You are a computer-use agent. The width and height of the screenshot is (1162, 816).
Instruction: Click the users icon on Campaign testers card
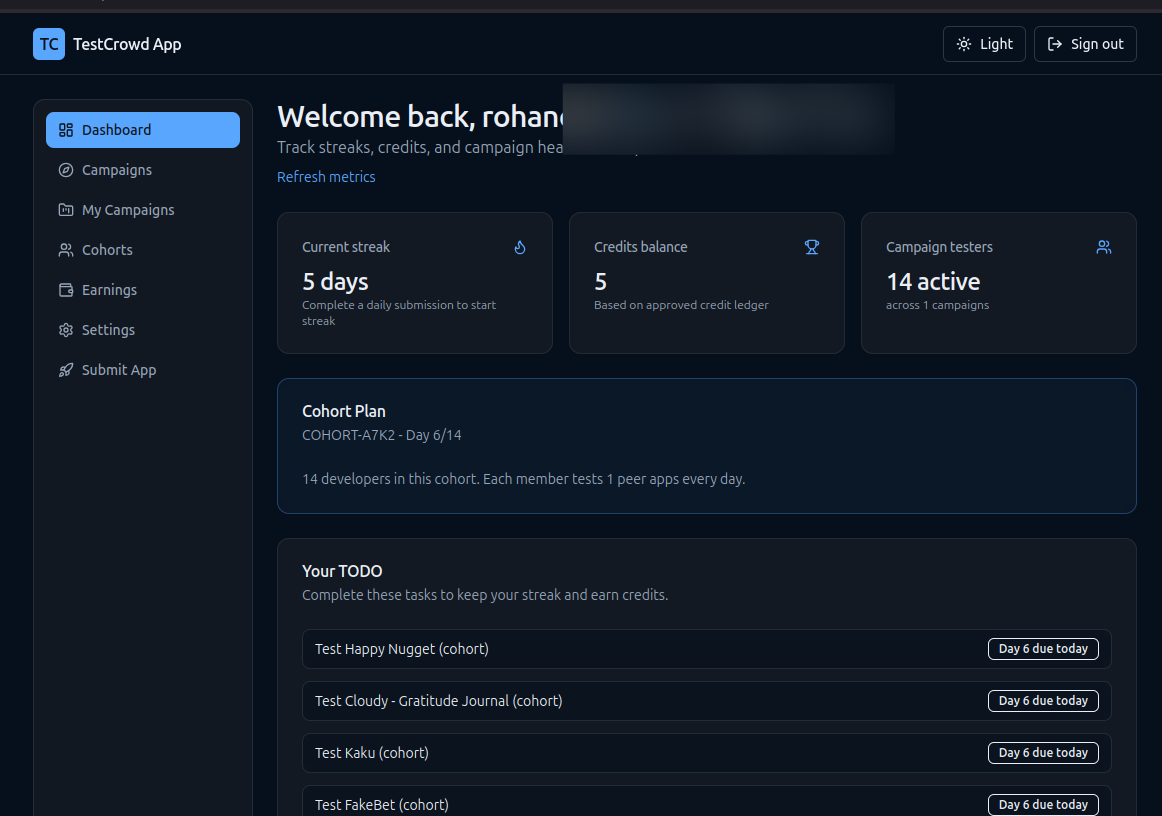[1103, 246]
